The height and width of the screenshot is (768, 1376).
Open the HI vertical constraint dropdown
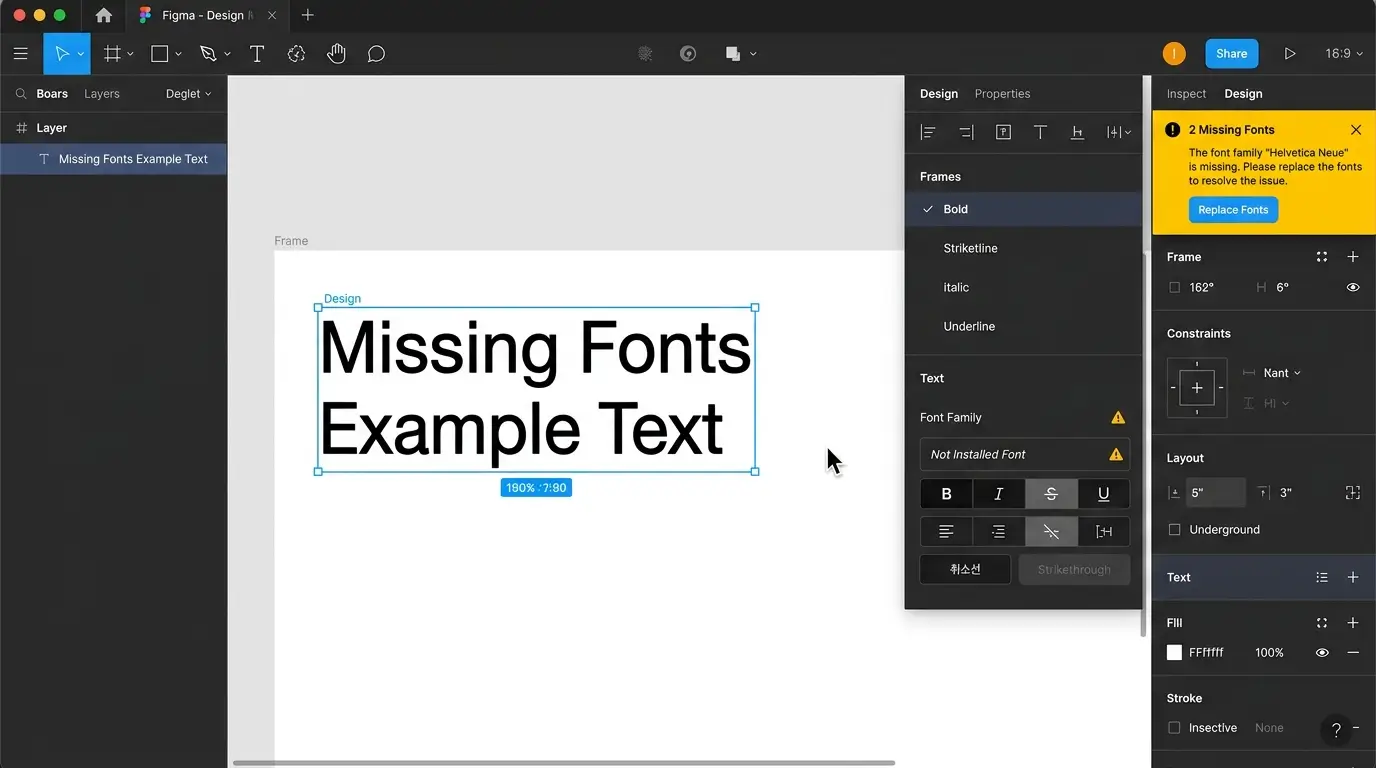(1277, 403)
